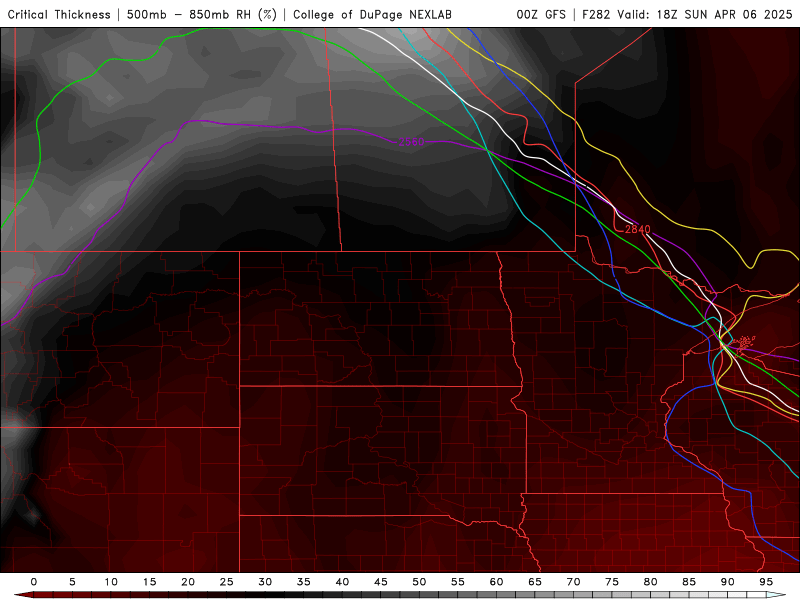Click the colorbar value "0"
The width and height of the screenshot is (800, 600).
pos(34,582)
